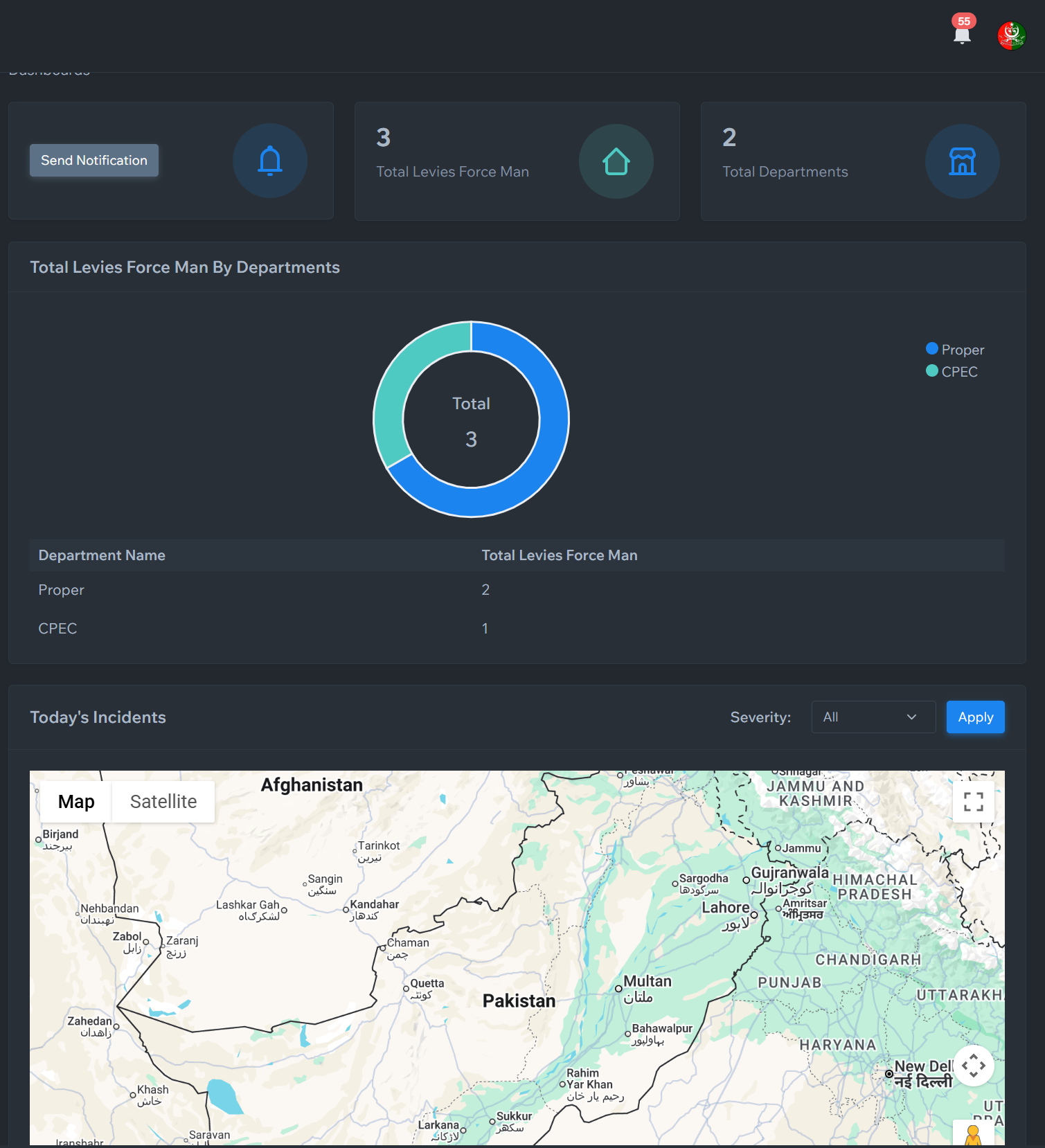Switch the map to Map view
Image resolution: width=1045 pixels, height=1148 pixels.
pyautogui.click(x=76, y=802)
